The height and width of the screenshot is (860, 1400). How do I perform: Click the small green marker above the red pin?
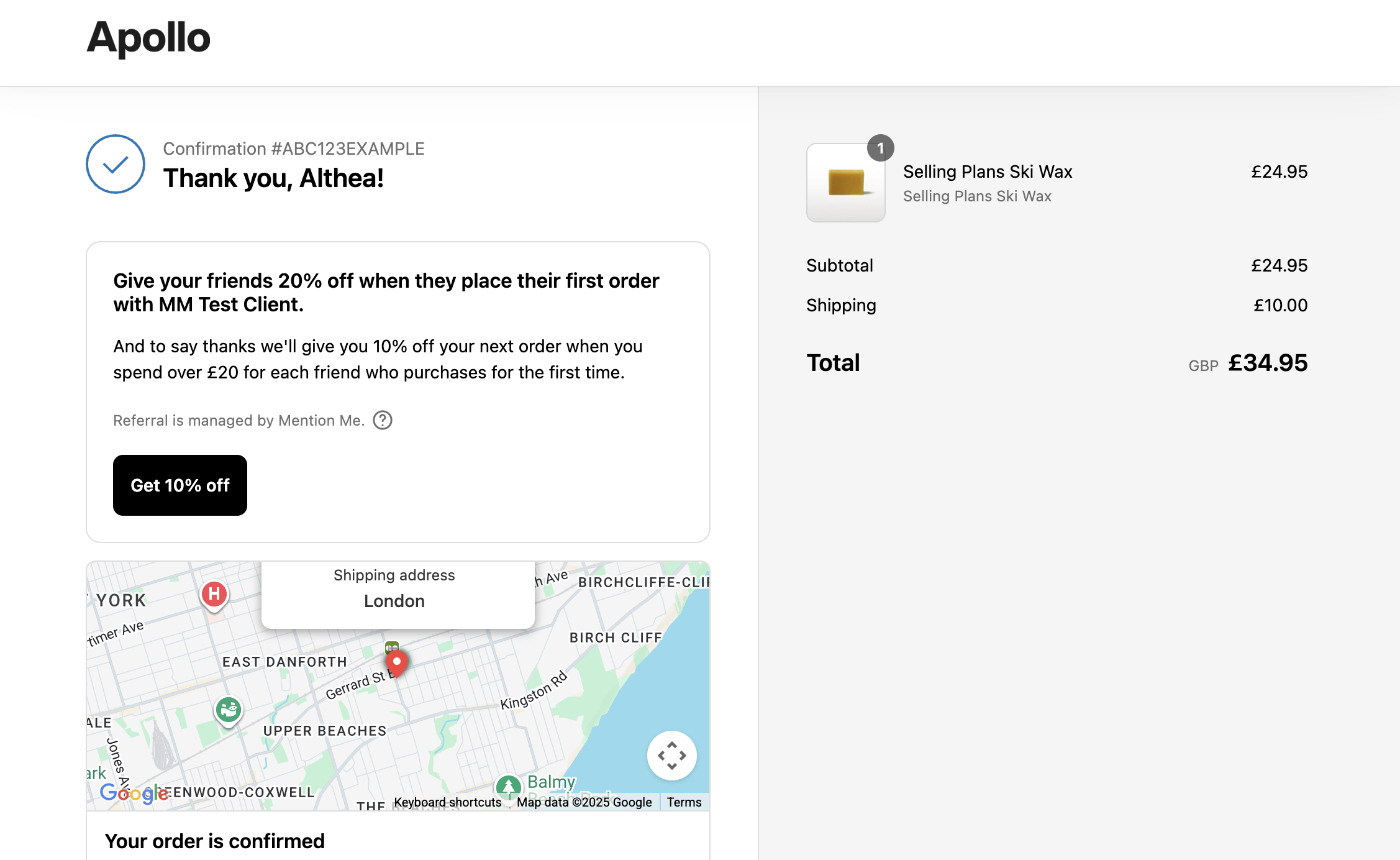[392, 647]
